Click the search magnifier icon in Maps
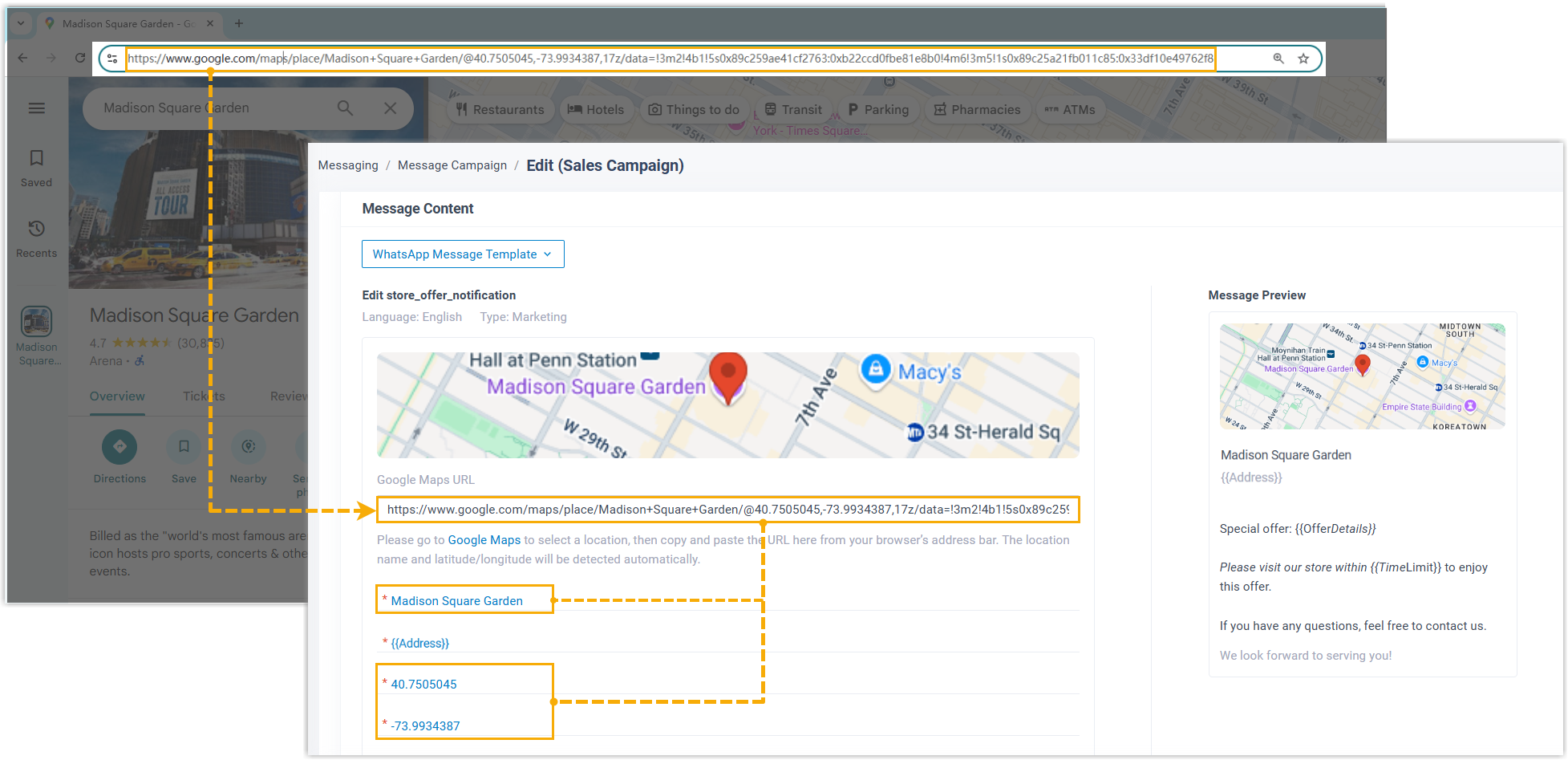Viewport: 1568px width, 760px height. click(x=345, y=108)
